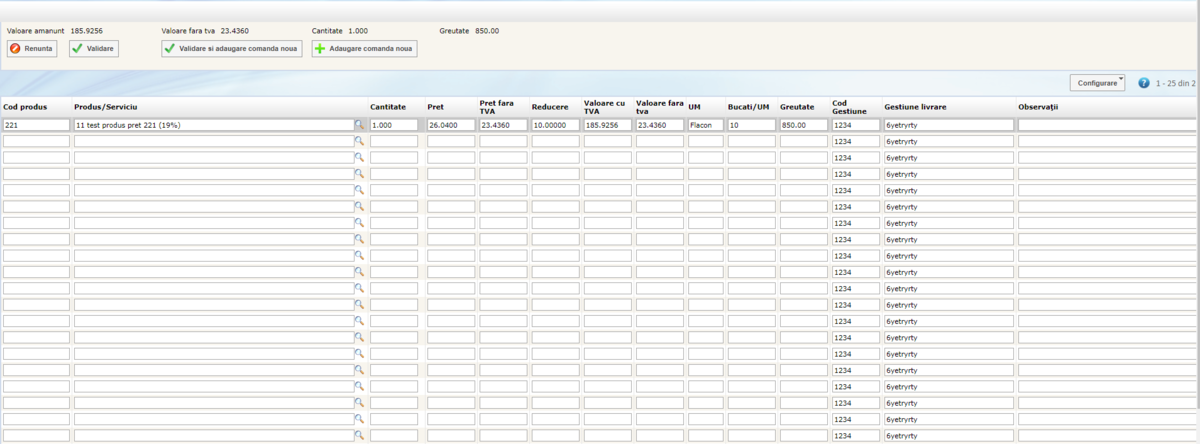Click product search magnifier in third row

[x=359, y=158]
